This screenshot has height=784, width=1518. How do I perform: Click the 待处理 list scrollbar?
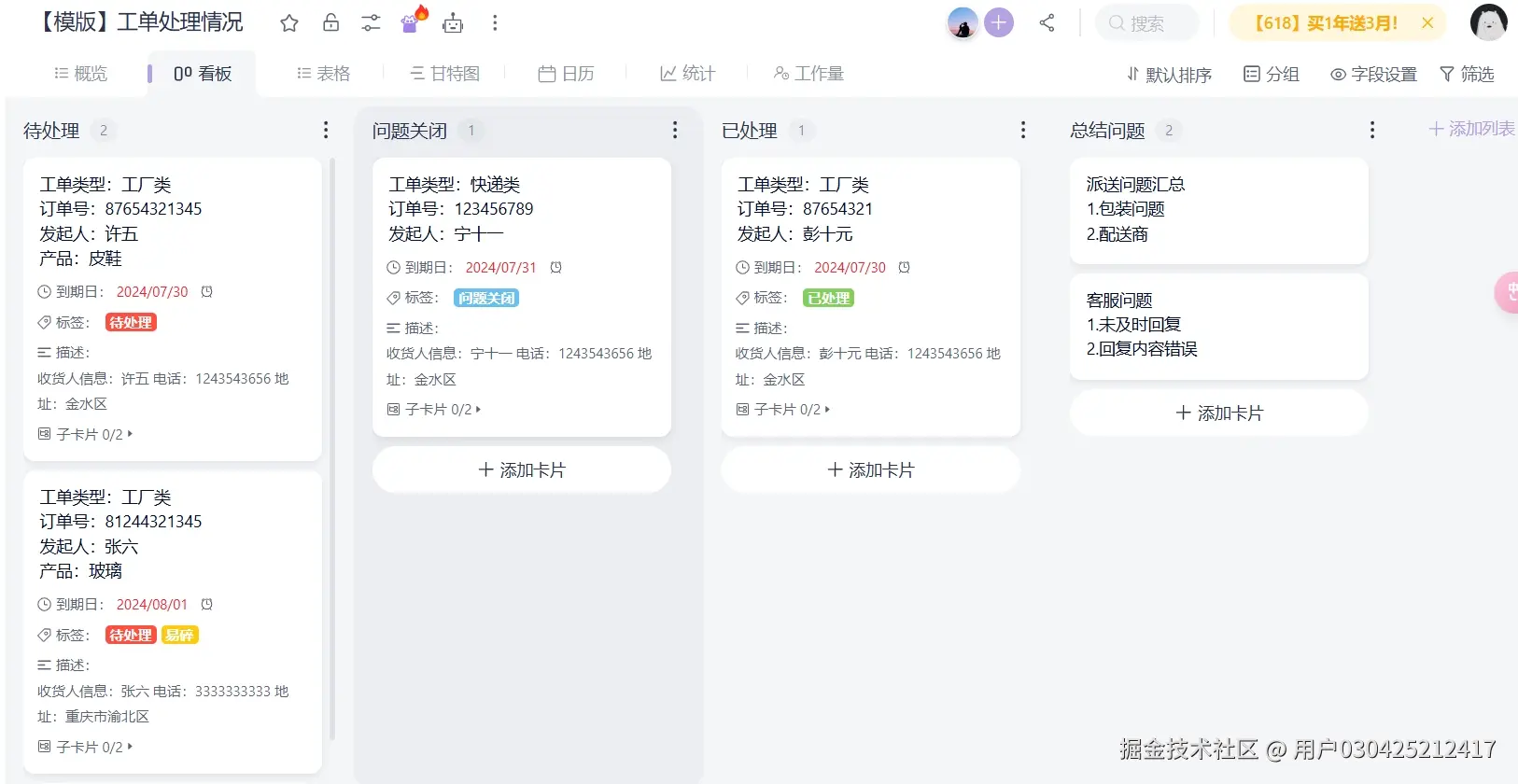[x=332, y=448]
